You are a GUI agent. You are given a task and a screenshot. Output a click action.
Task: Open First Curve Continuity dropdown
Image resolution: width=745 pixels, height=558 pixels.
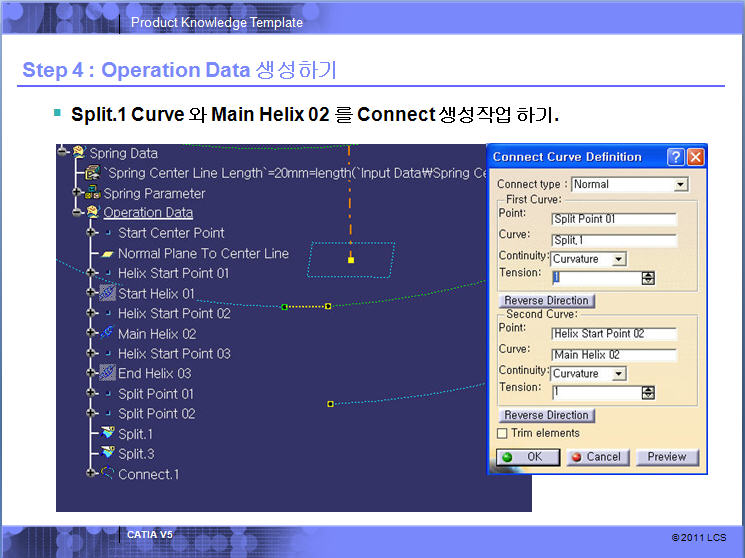pyautogui.click(x=619, y=259)
